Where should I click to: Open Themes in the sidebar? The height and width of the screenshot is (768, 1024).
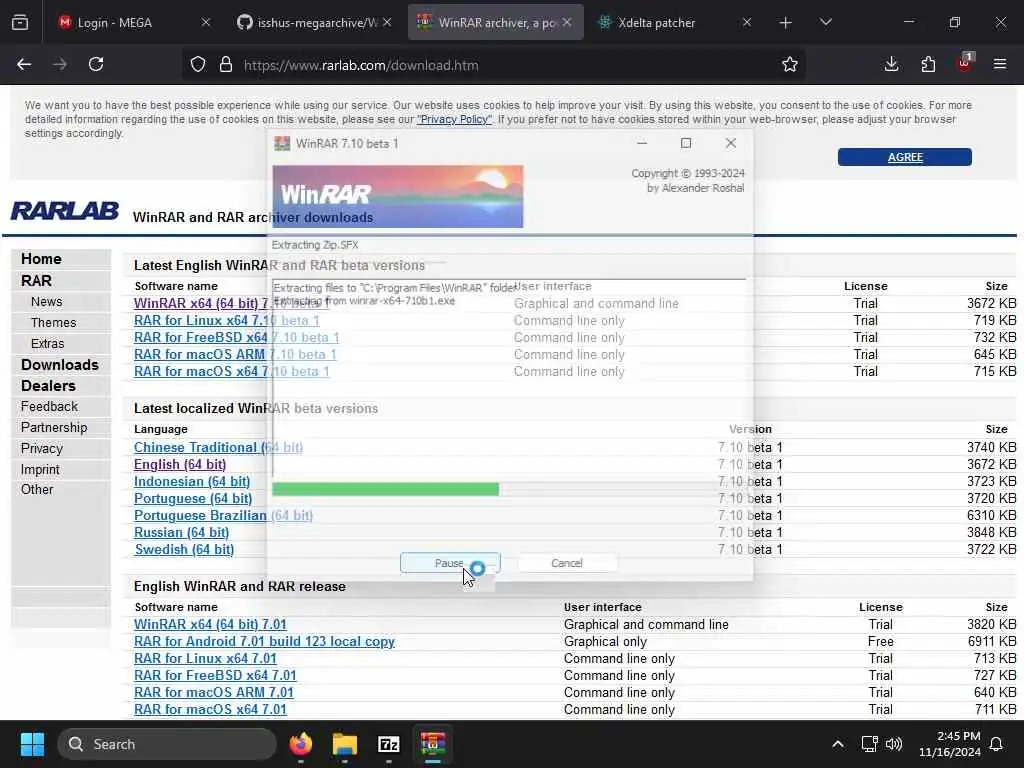(54, 323)
